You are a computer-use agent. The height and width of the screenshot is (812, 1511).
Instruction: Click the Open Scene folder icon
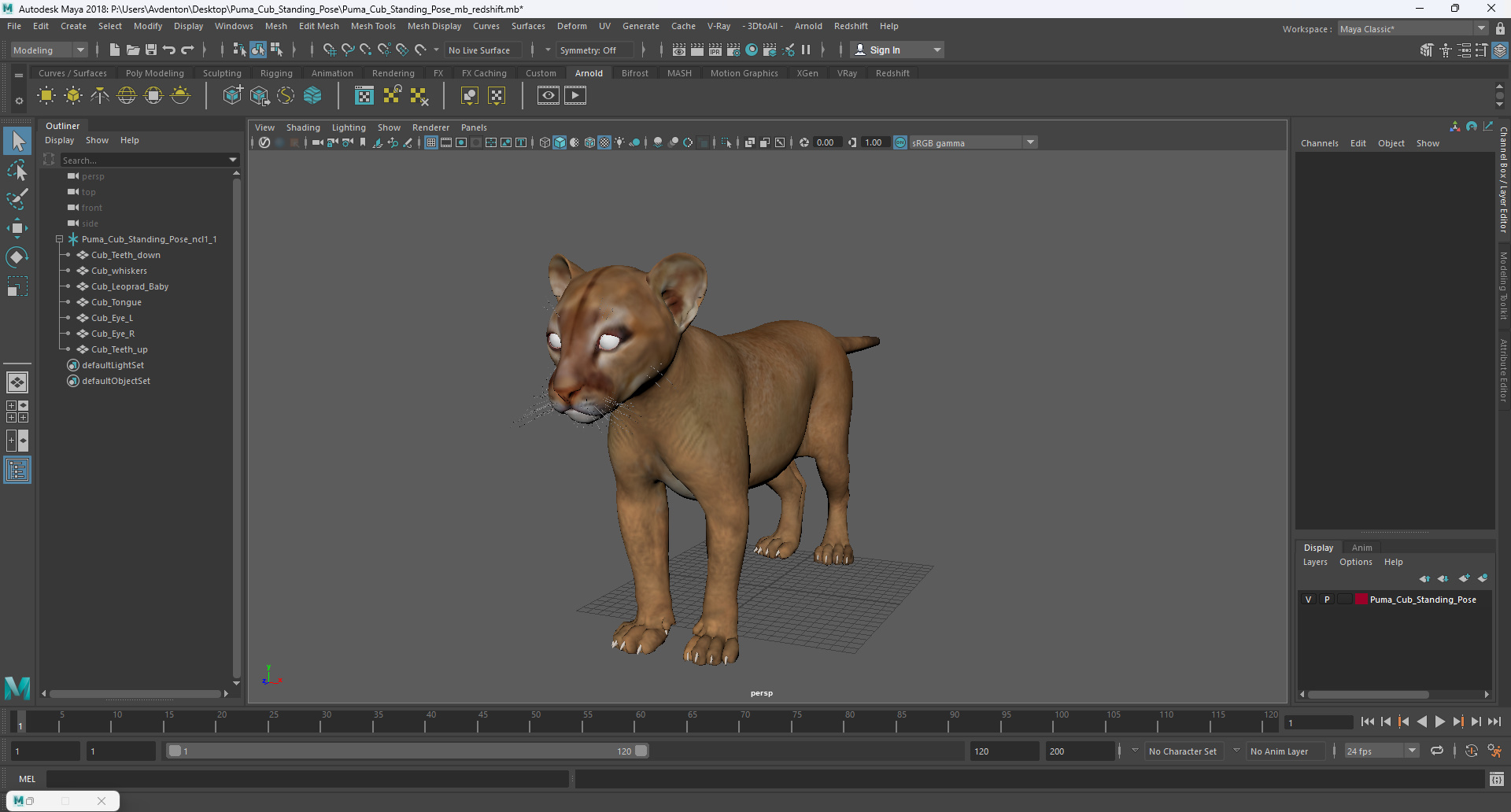(133, 50)
